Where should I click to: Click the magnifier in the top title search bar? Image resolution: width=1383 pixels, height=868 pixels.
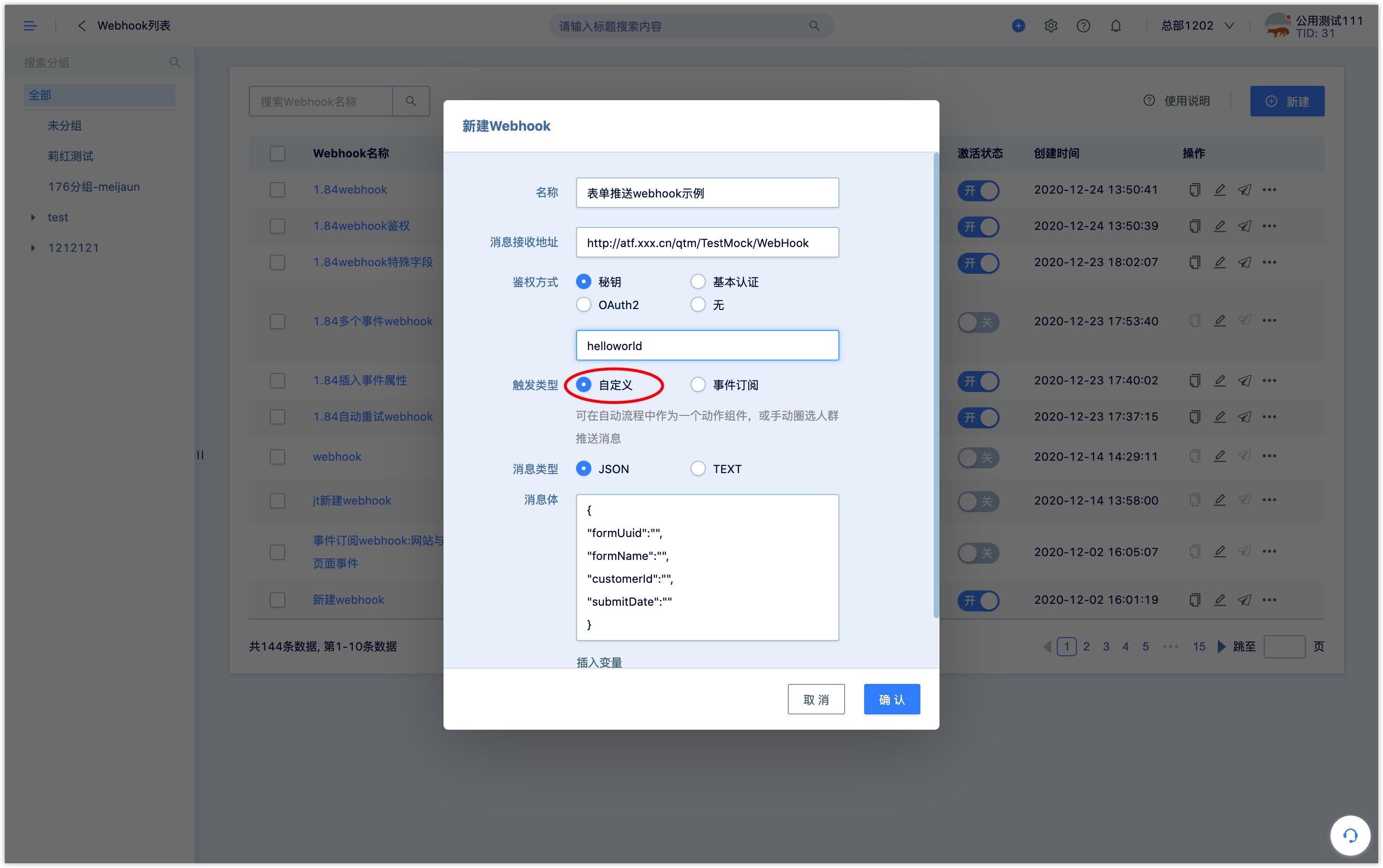(x=814, y=26)
